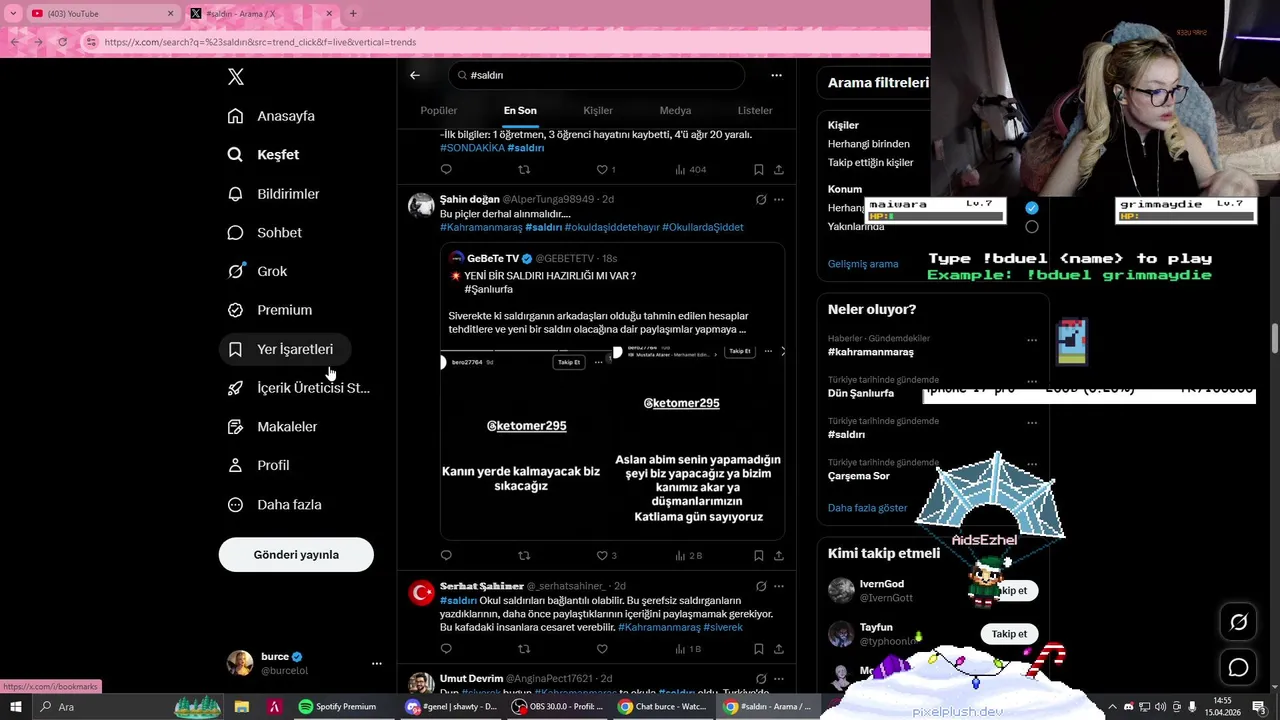This screenshot has height=720, width=1280.
Task: Open Grok in the sidebar
Action: coord(258,271)
